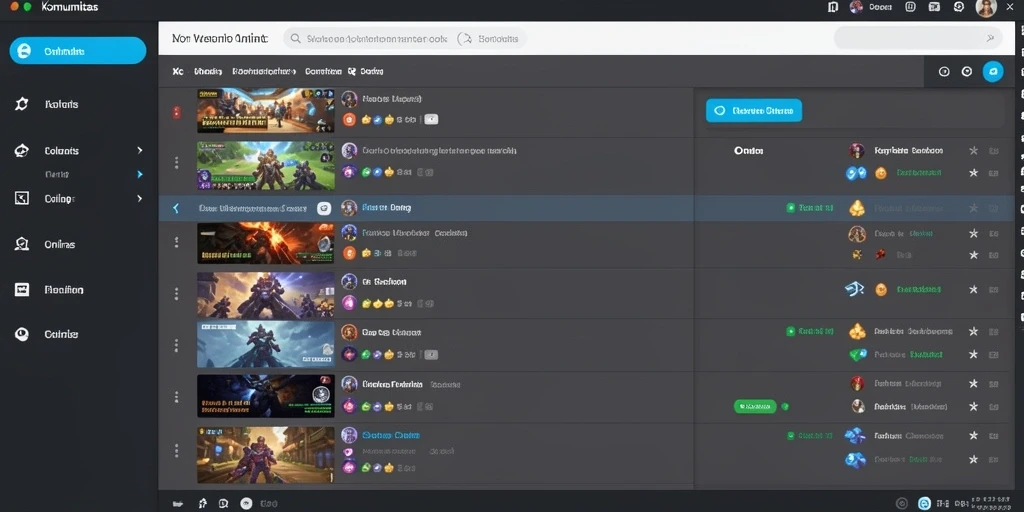Toggle the star in the green gem row
This screenshot has width=1024, height=512.
(x=974, y=354)
